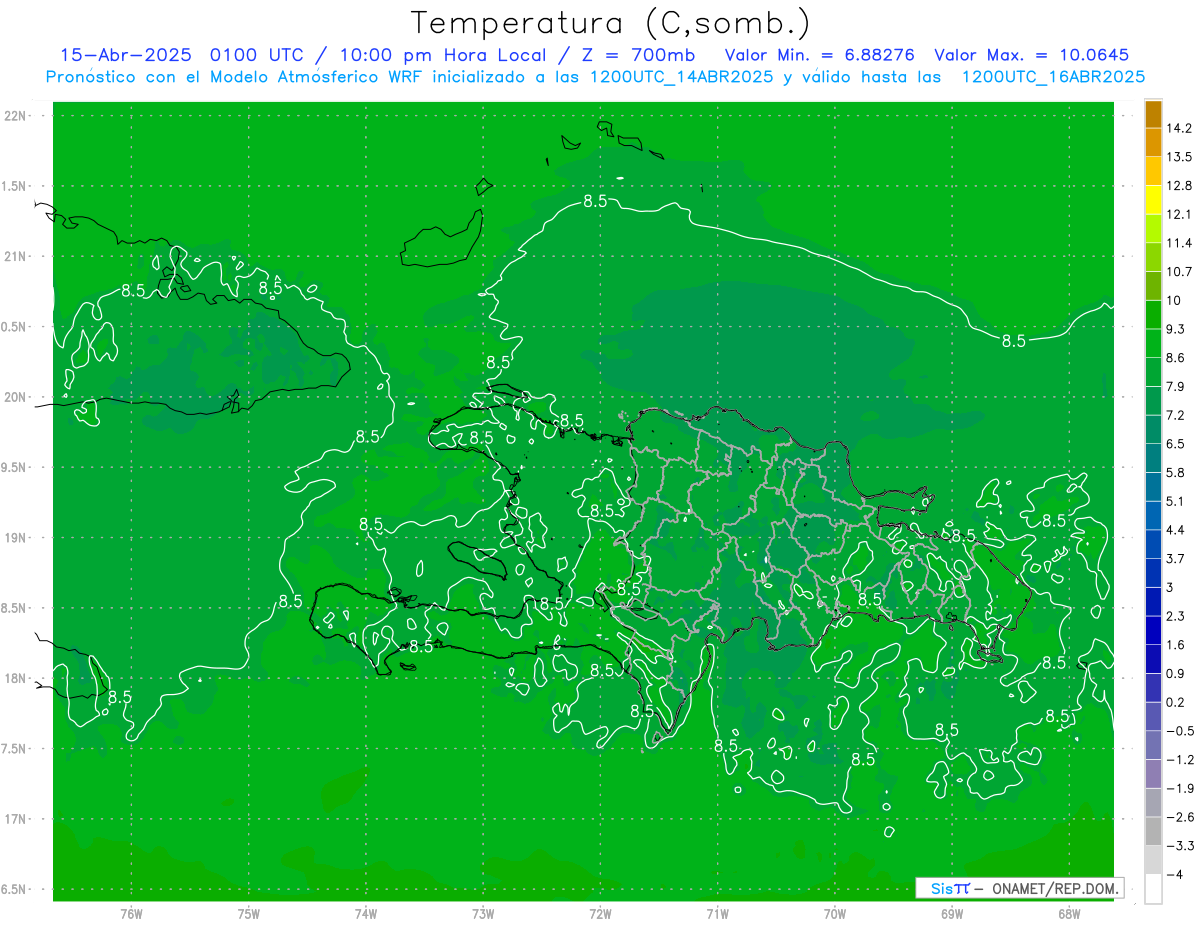Viewport: 1200px width, 927px height.
Task: Click the '6.5' colorbar value
Action: pos(1176,444)
